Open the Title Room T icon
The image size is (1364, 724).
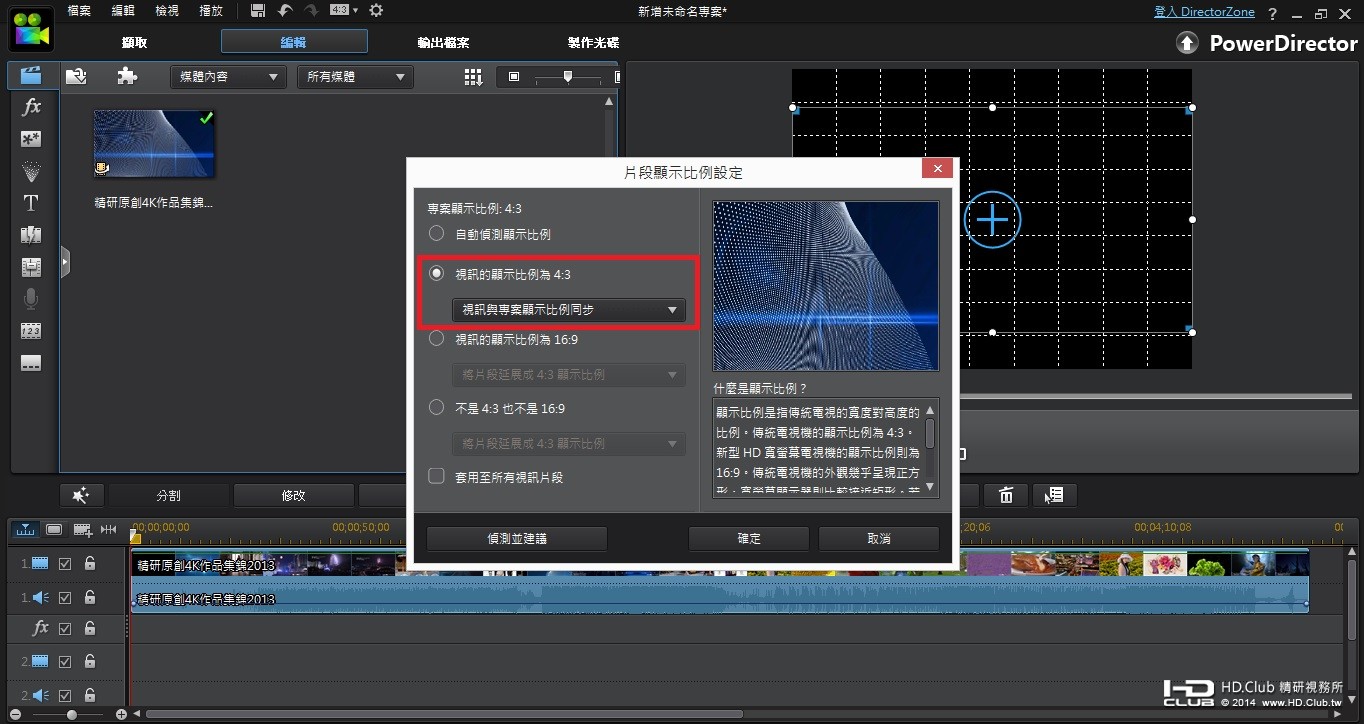(31, 203)
